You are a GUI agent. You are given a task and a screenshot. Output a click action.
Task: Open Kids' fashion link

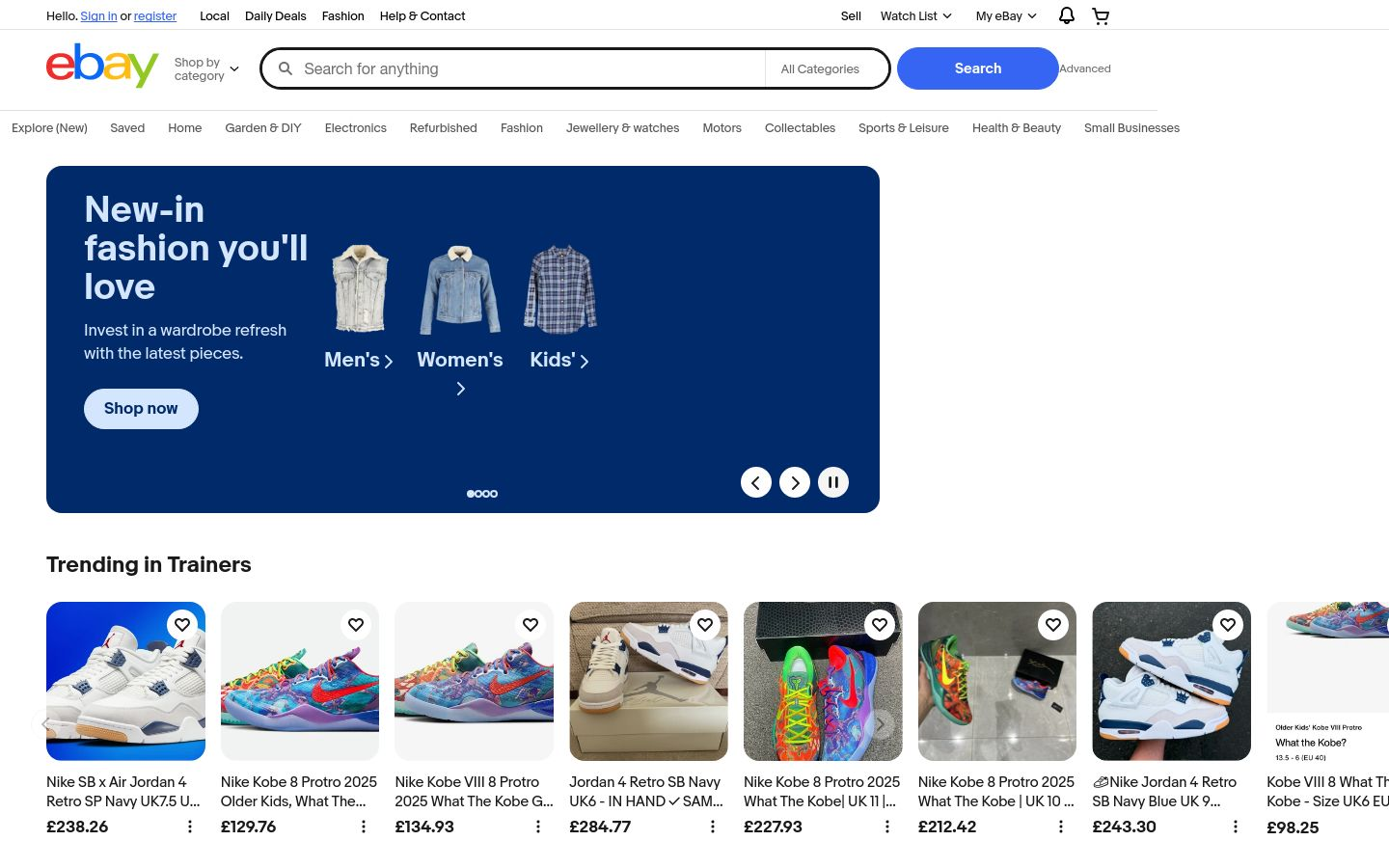click(559, 360)
